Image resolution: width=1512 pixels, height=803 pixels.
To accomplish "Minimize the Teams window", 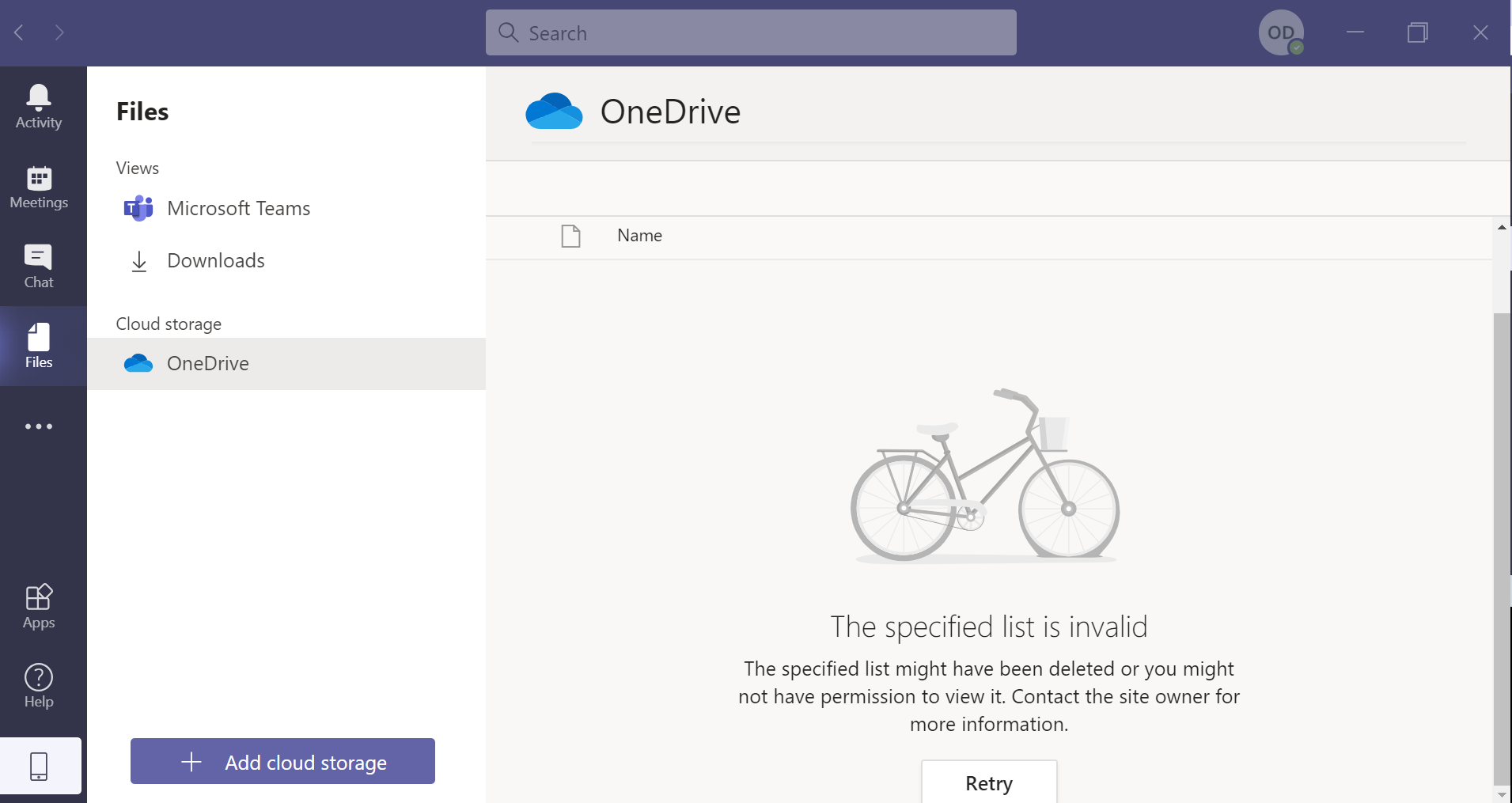I will click(x=1355, y=32).
